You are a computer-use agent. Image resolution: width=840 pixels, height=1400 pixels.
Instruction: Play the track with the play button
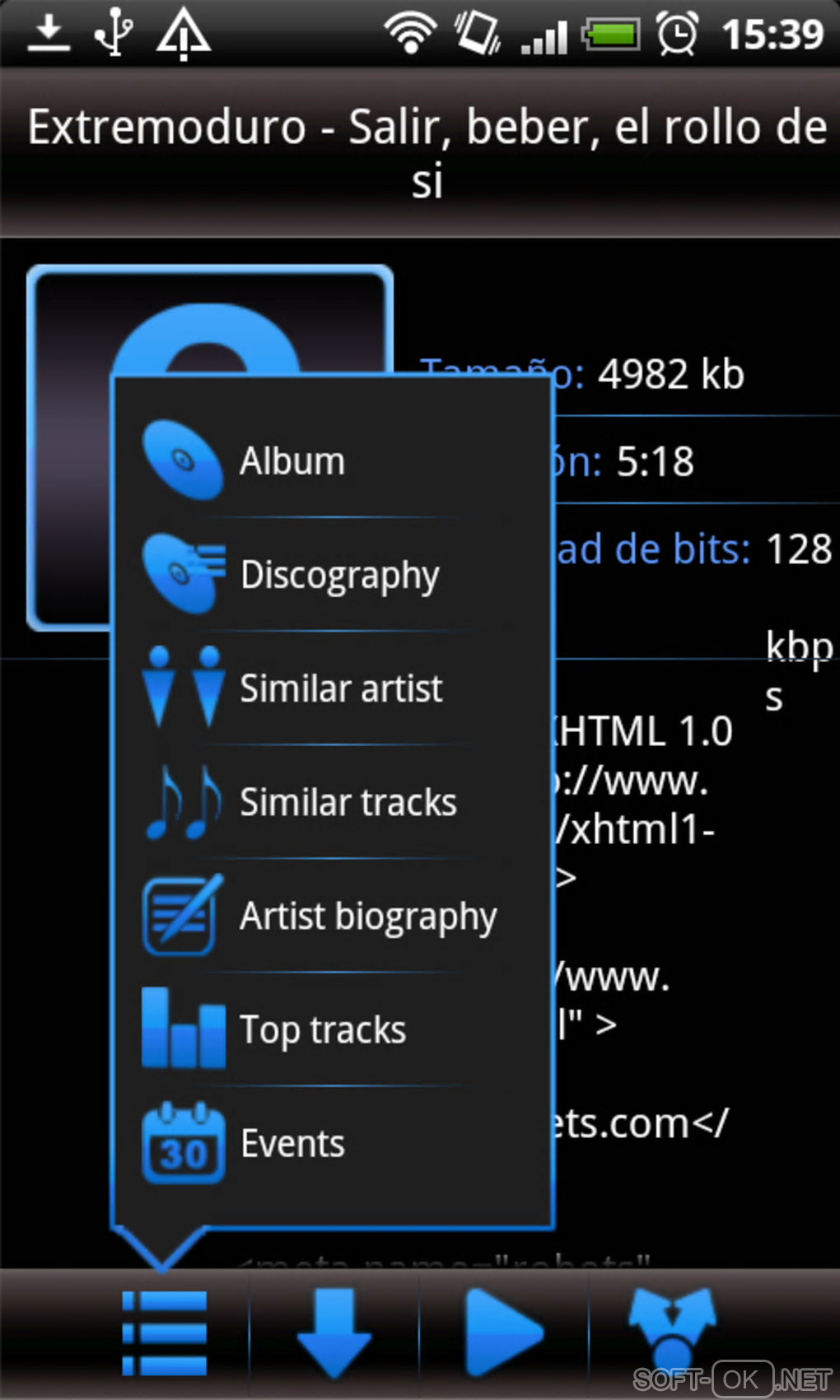coord(504,1333)
